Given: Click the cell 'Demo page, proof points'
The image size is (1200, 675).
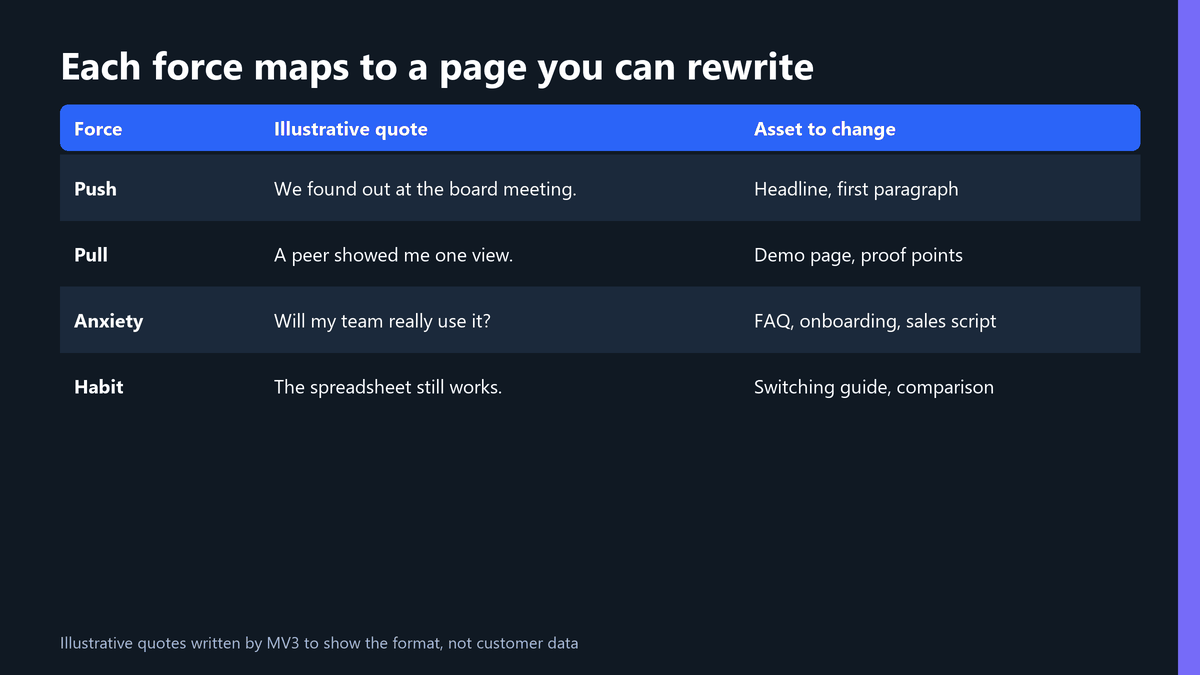Looking at the screenshot, I should coord(858,255).
